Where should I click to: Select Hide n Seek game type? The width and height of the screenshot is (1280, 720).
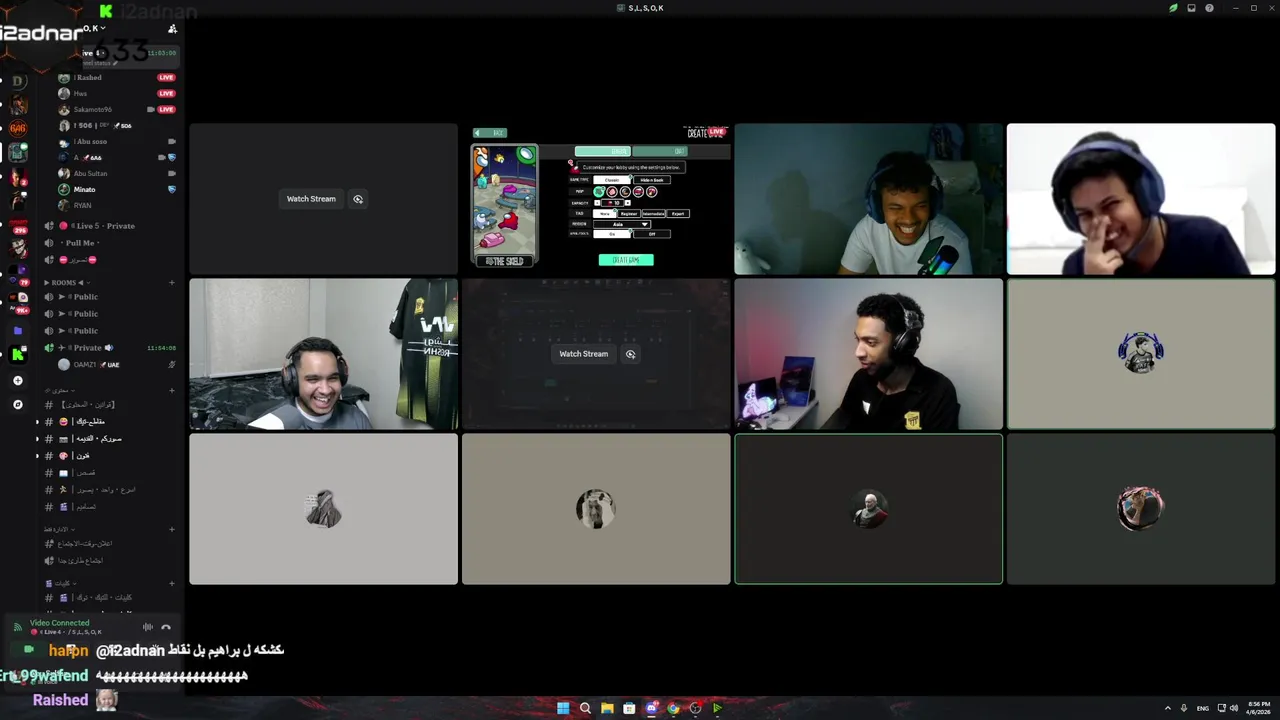651,180
